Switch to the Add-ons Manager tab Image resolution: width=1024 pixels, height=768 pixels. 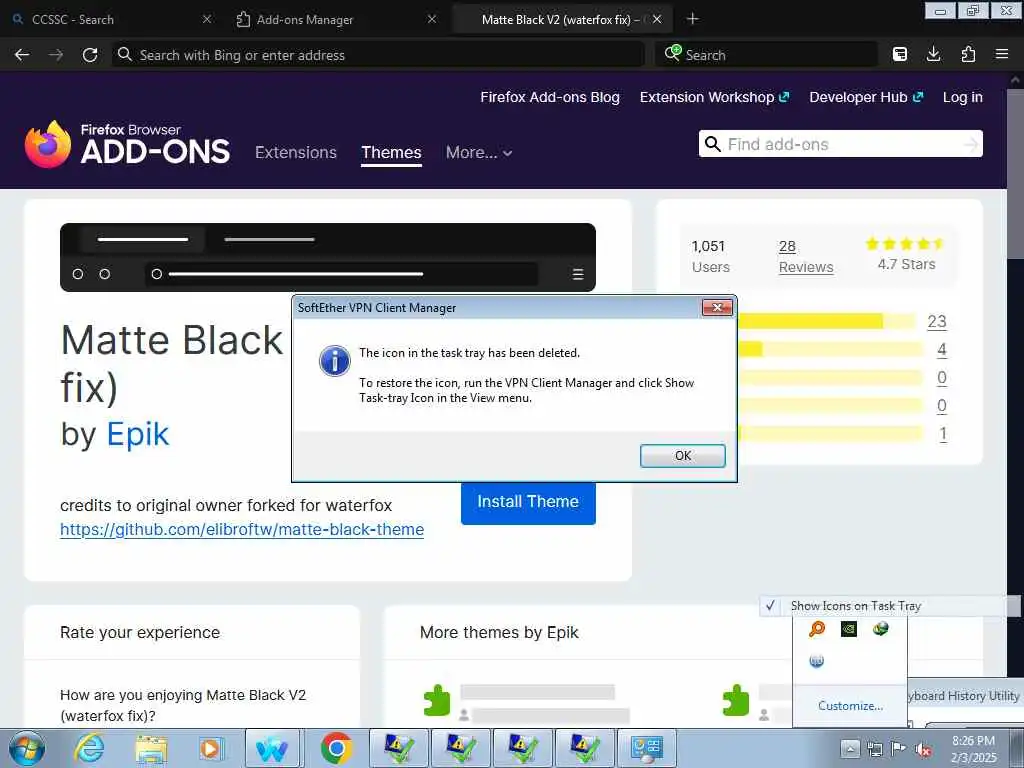click(x=336, y=20)
